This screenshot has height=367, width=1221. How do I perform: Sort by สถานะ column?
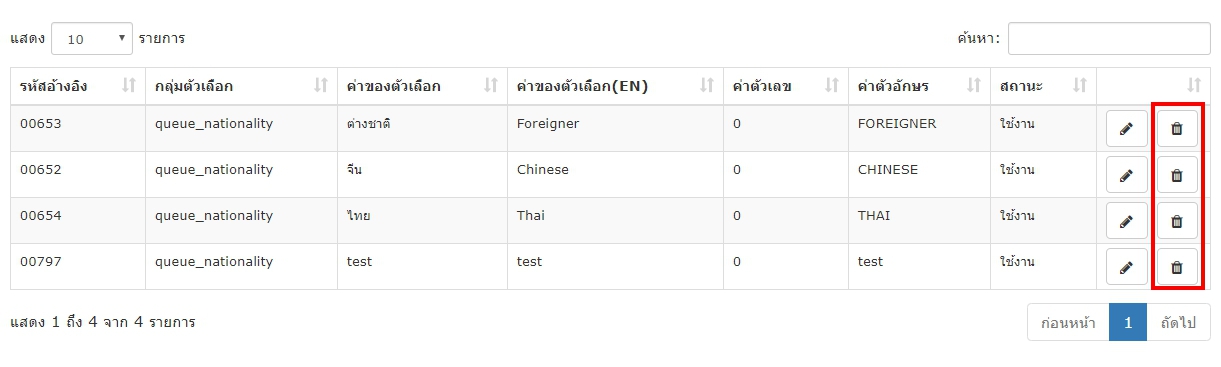[1043, 86]
